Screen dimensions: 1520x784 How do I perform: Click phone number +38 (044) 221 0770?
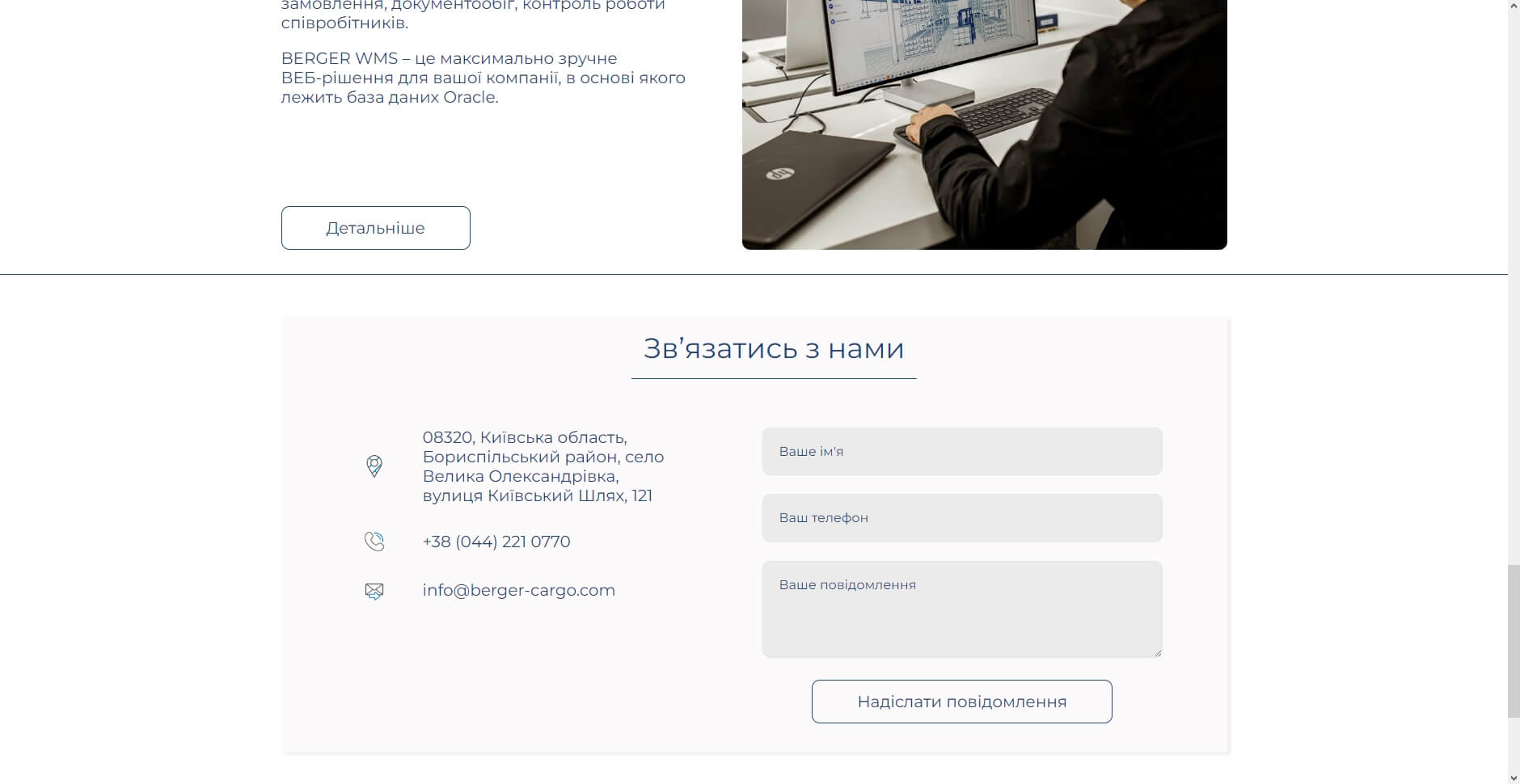point(496,542)
